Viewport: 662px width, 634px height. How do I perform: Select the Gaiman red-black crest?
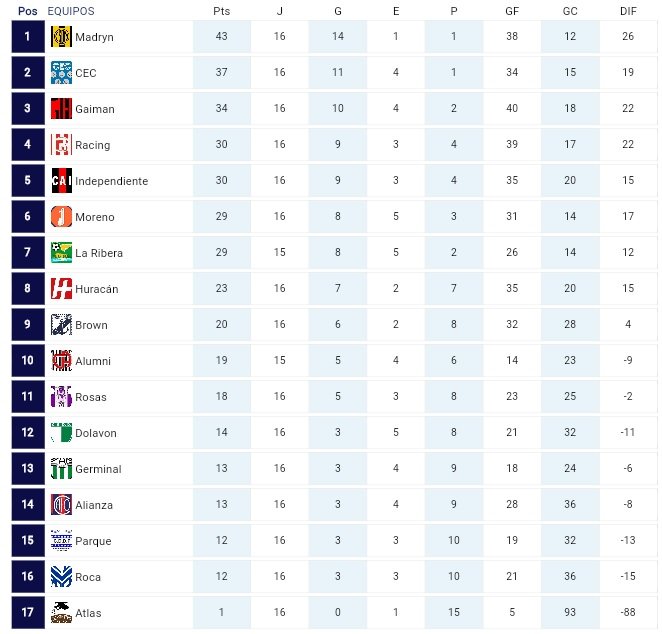coord(61,108)
